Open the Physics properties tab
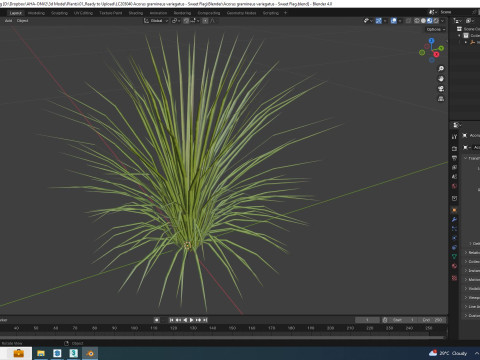 pyautogui.click(x=454, y=238)
